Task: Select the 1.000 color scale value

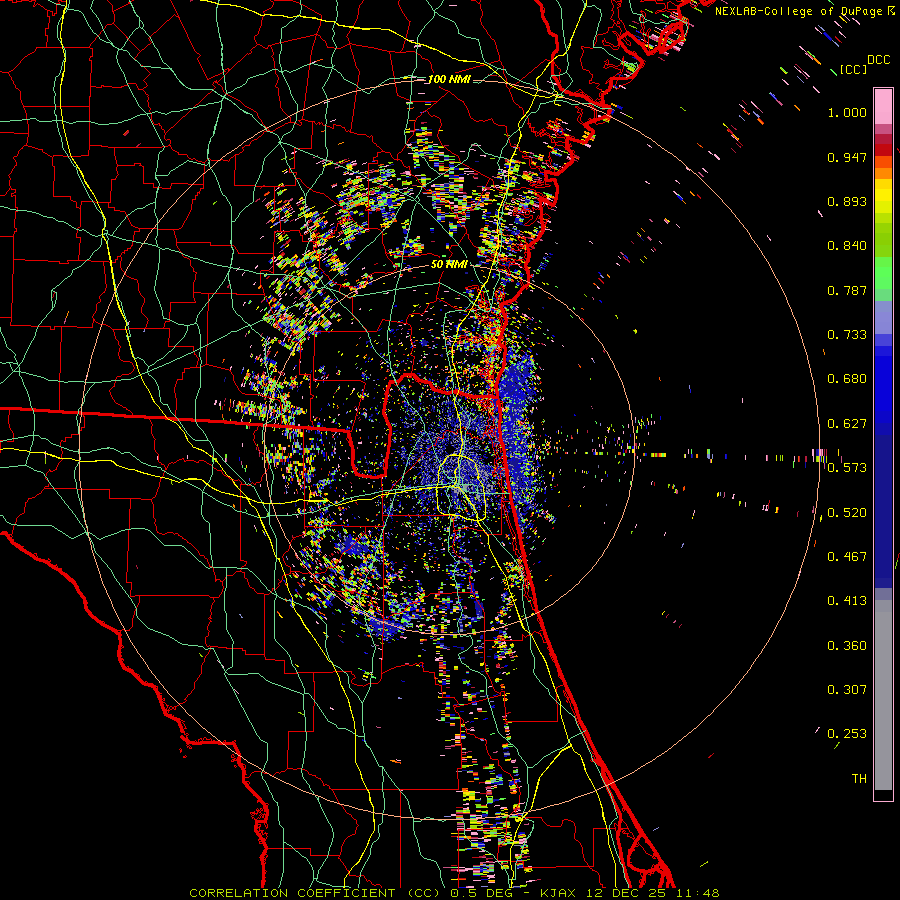Action: (847, 112)
